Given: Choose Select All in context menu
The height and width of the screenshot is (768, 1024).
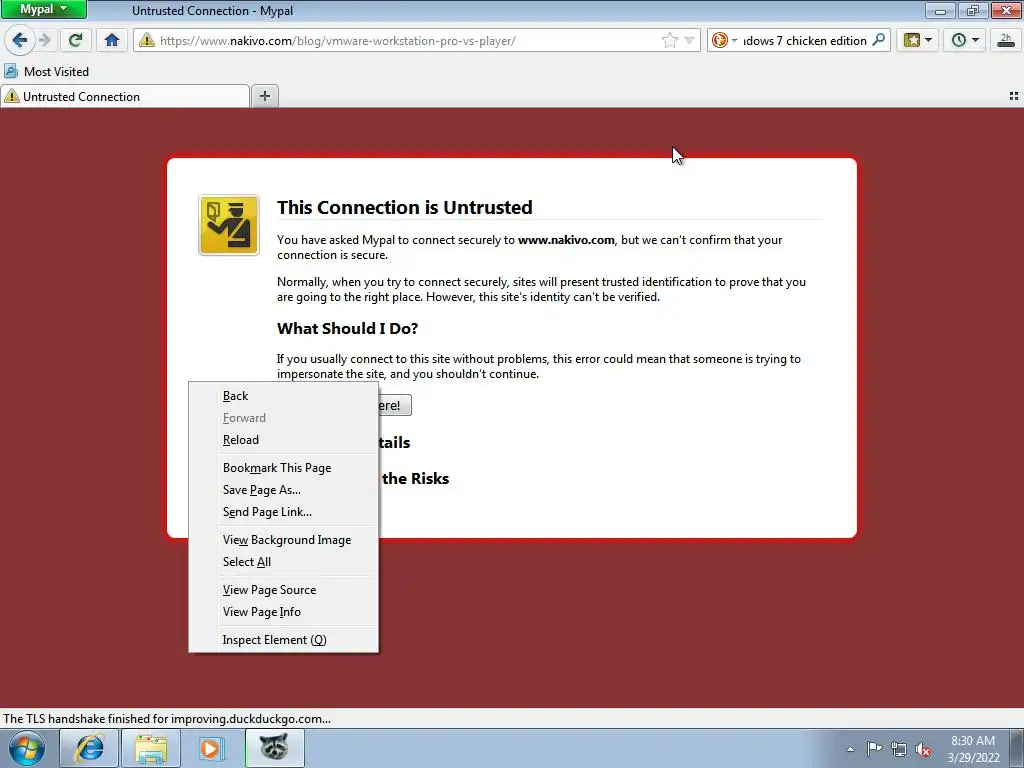Looking at the screenshot, I should click(x=283, y=562).
